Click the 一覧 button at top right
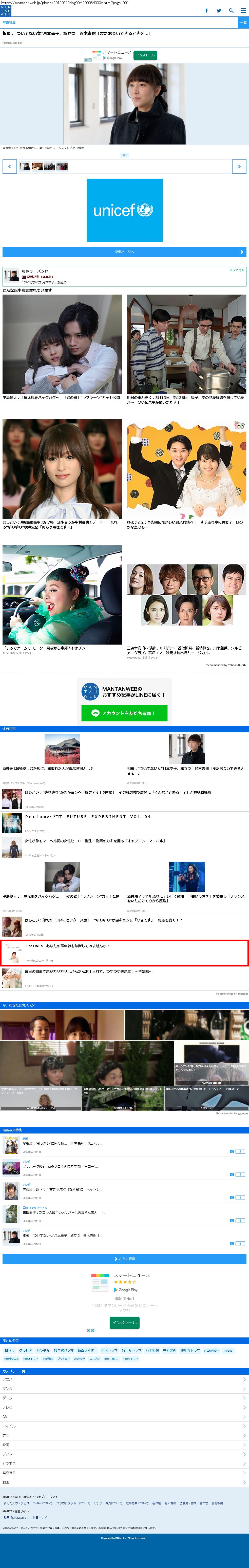The image size is (249, 1568). [243, 23]
